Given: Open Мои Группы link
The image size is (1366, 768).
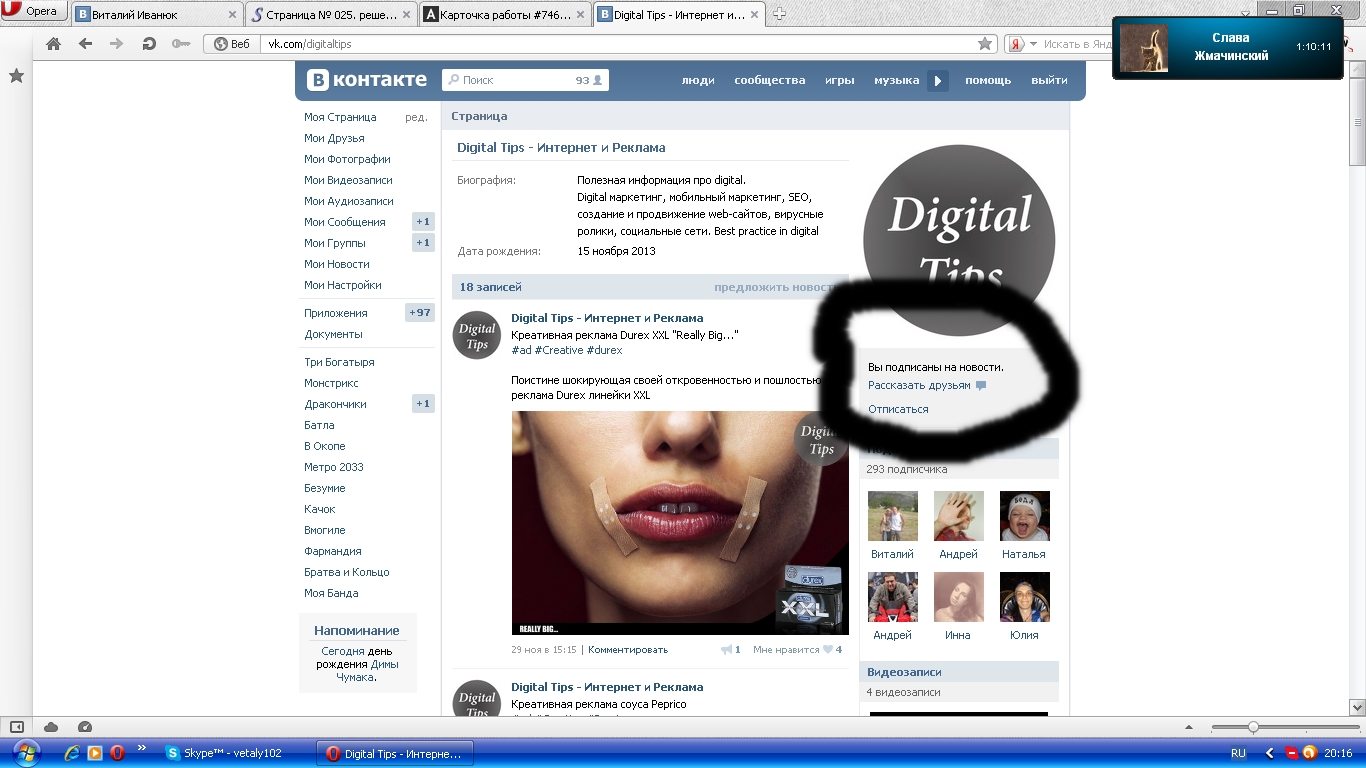Looking at the screenshot, I should [x=335, y=243].
